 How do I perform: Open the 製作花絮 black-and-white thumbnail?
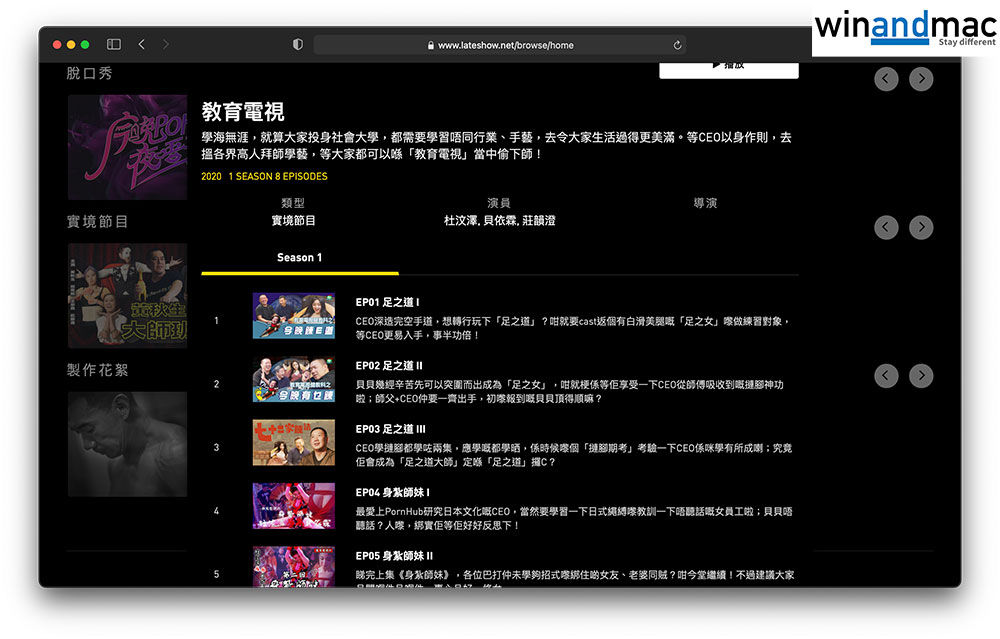point(127,444)
